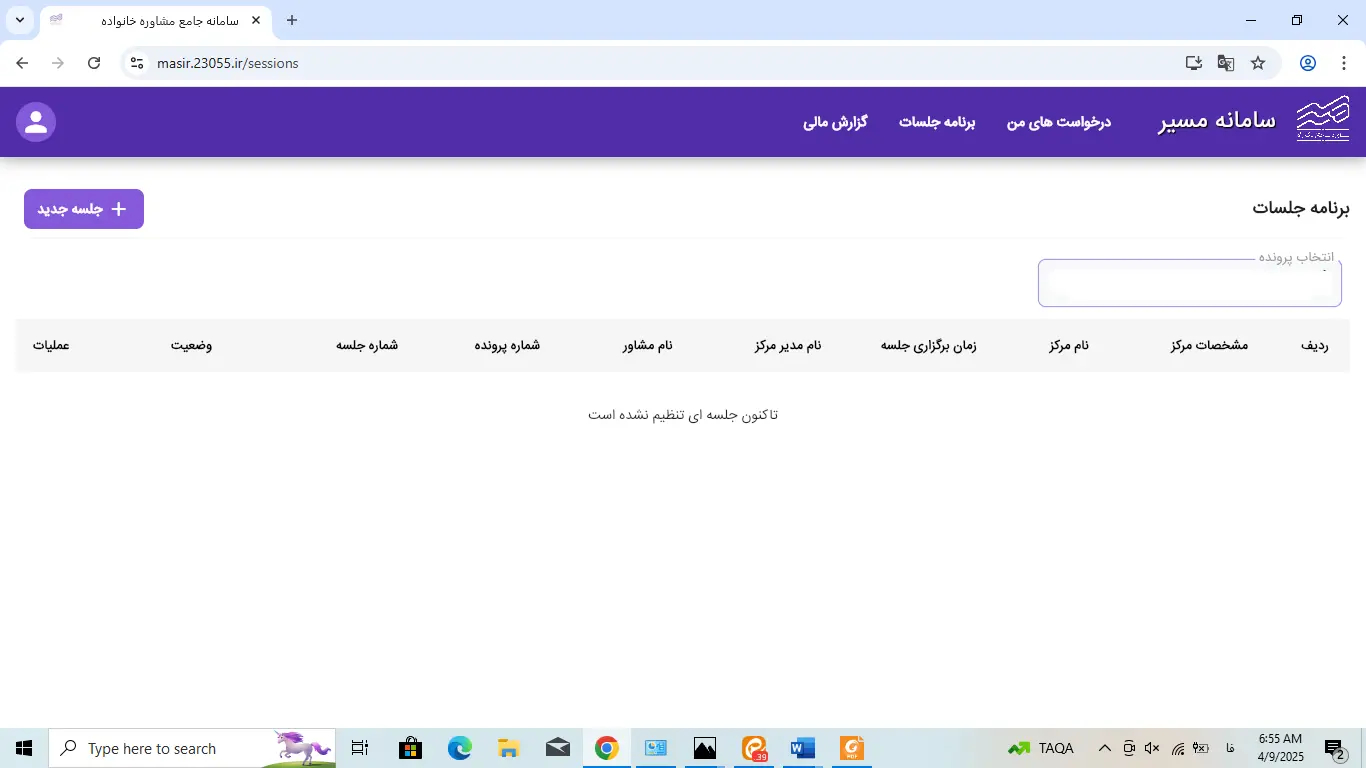Open the orange app with 39 badge

click(754, 748)
